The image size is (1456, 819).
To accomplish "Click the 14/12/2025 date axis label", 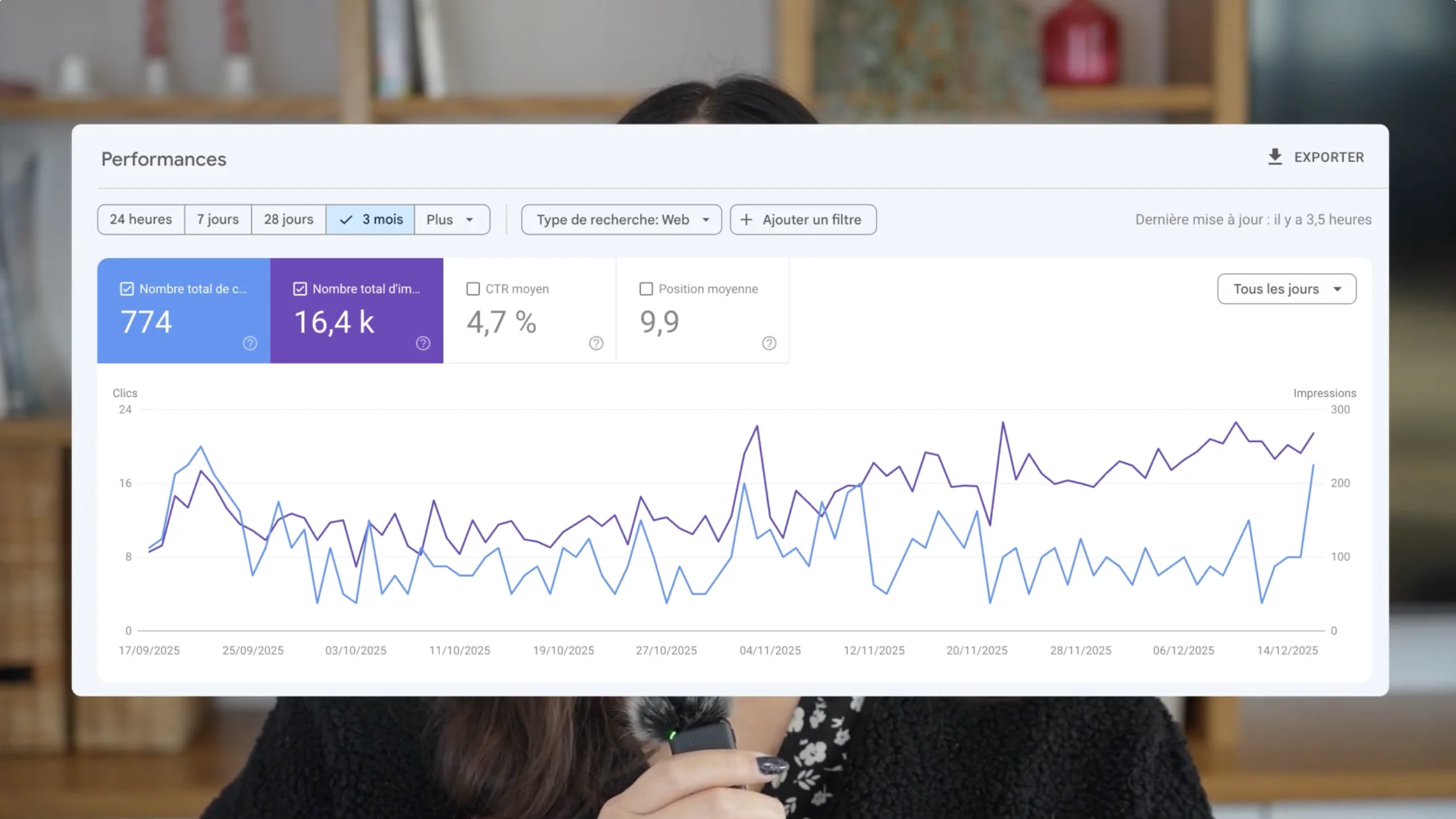I will (1287, 650).
